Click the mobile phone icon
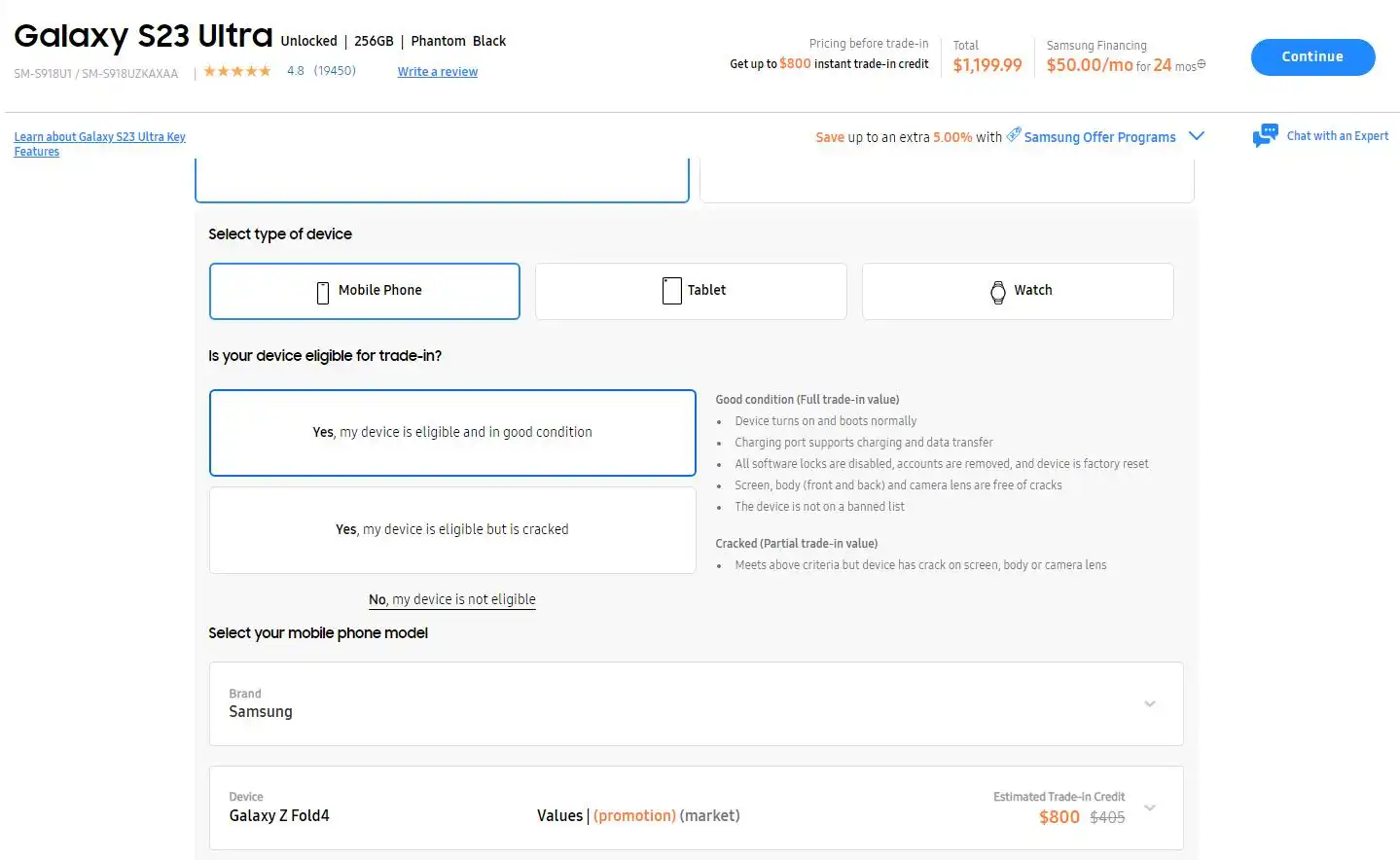This screenshot has height=860, width=1400. (323, 292)
